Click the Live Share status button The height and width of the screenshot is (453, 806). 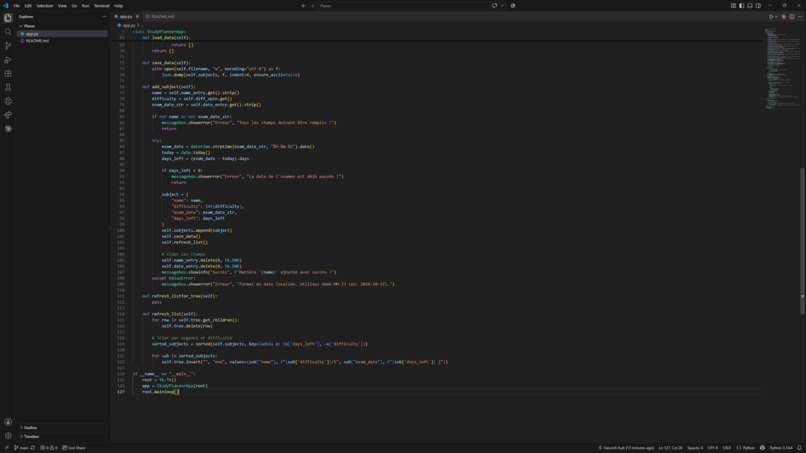(74, 448)
